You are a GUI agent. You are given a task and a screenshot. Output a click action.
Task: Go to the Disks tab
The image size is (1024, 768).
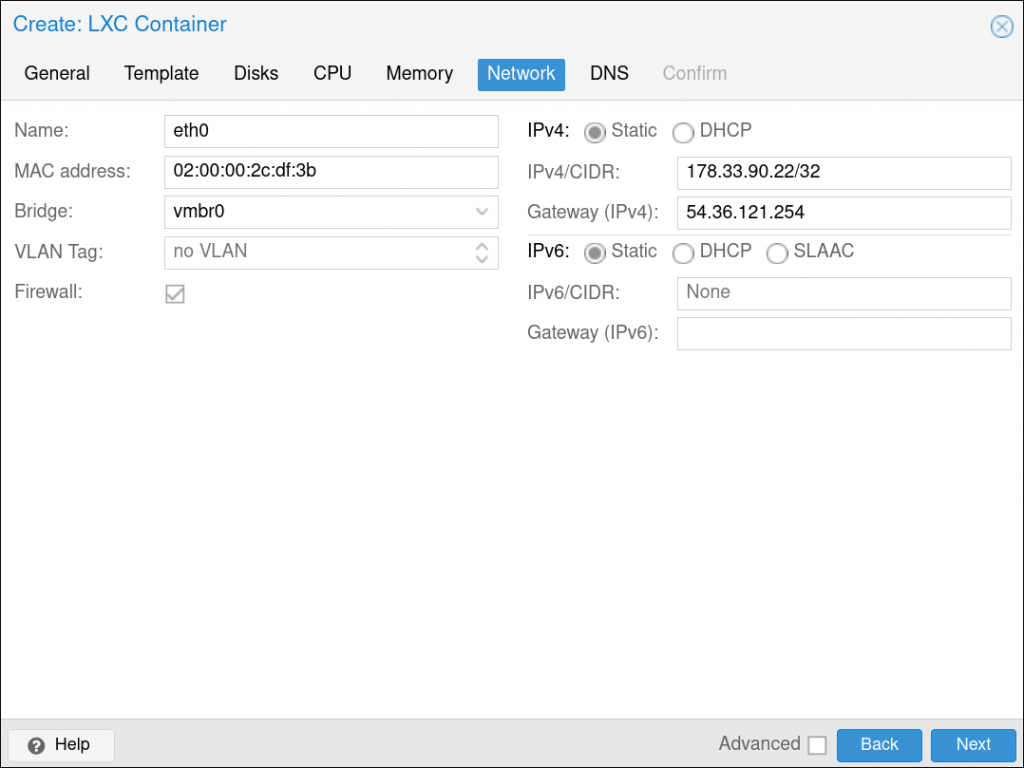click(256, 74)
